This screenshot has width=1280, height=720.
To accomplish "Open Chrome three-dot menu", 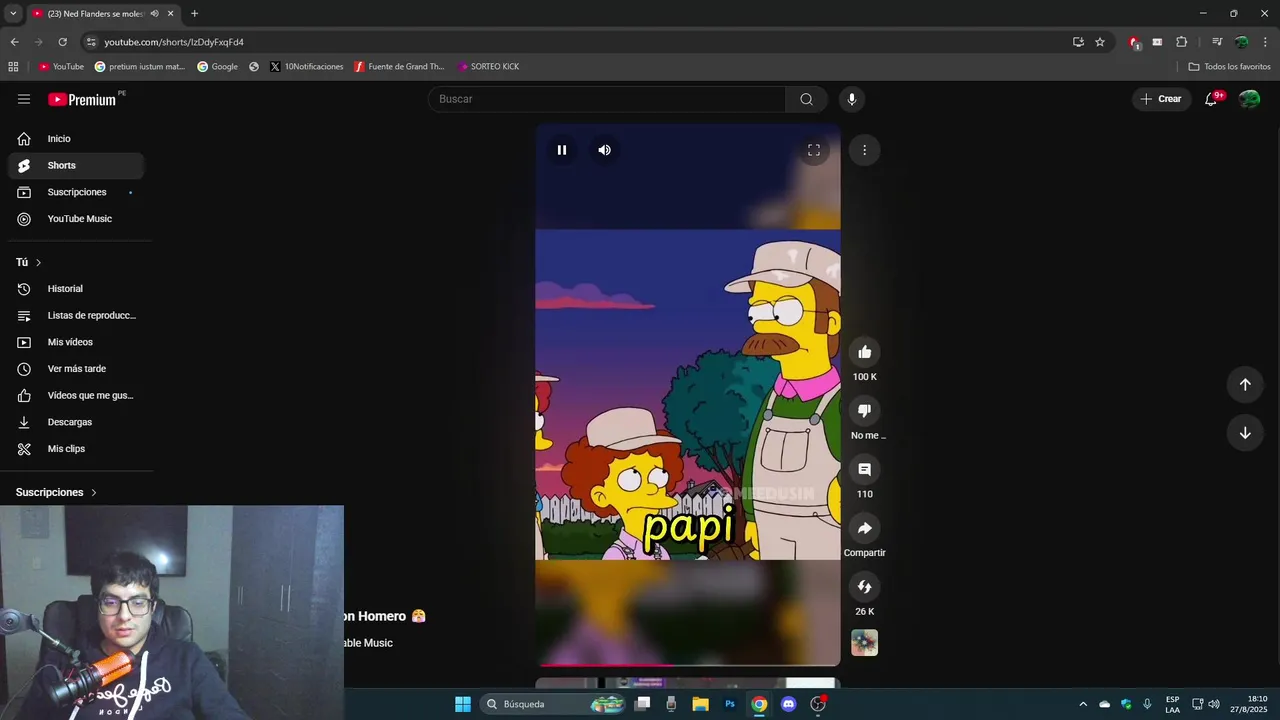I will 1266,42.
